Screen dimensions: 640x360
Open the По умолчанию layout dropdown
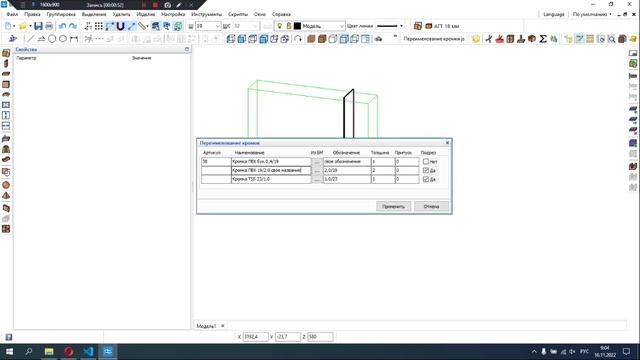[592, 14]
